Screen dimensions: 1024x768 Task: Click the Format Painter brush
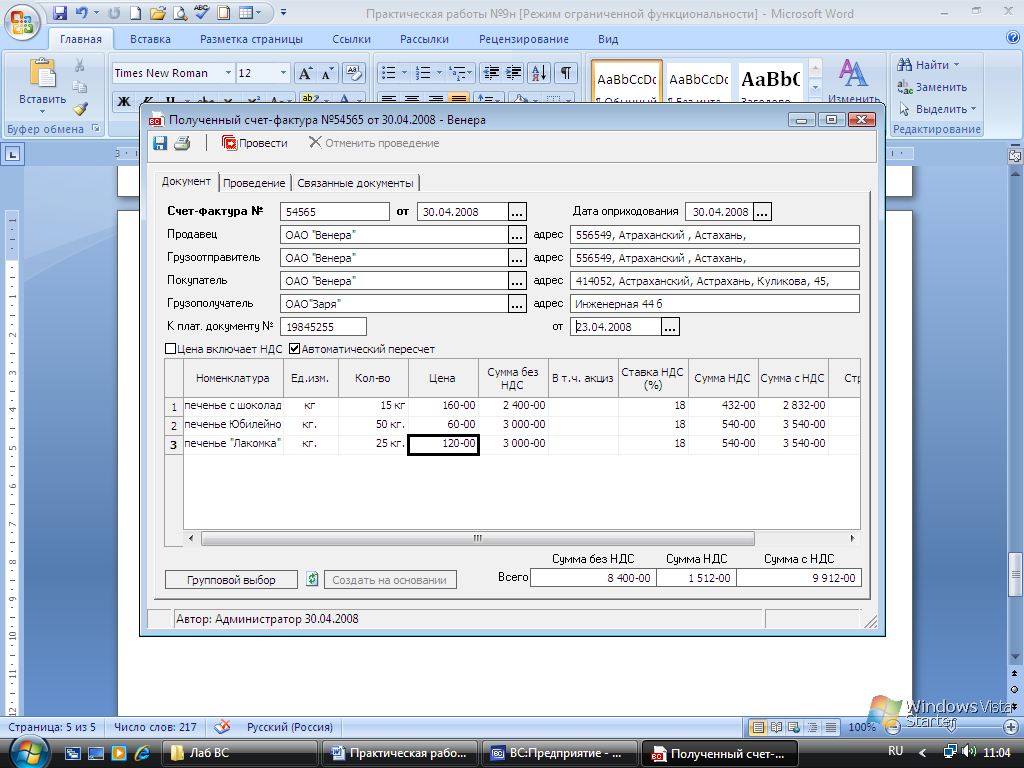80,108
